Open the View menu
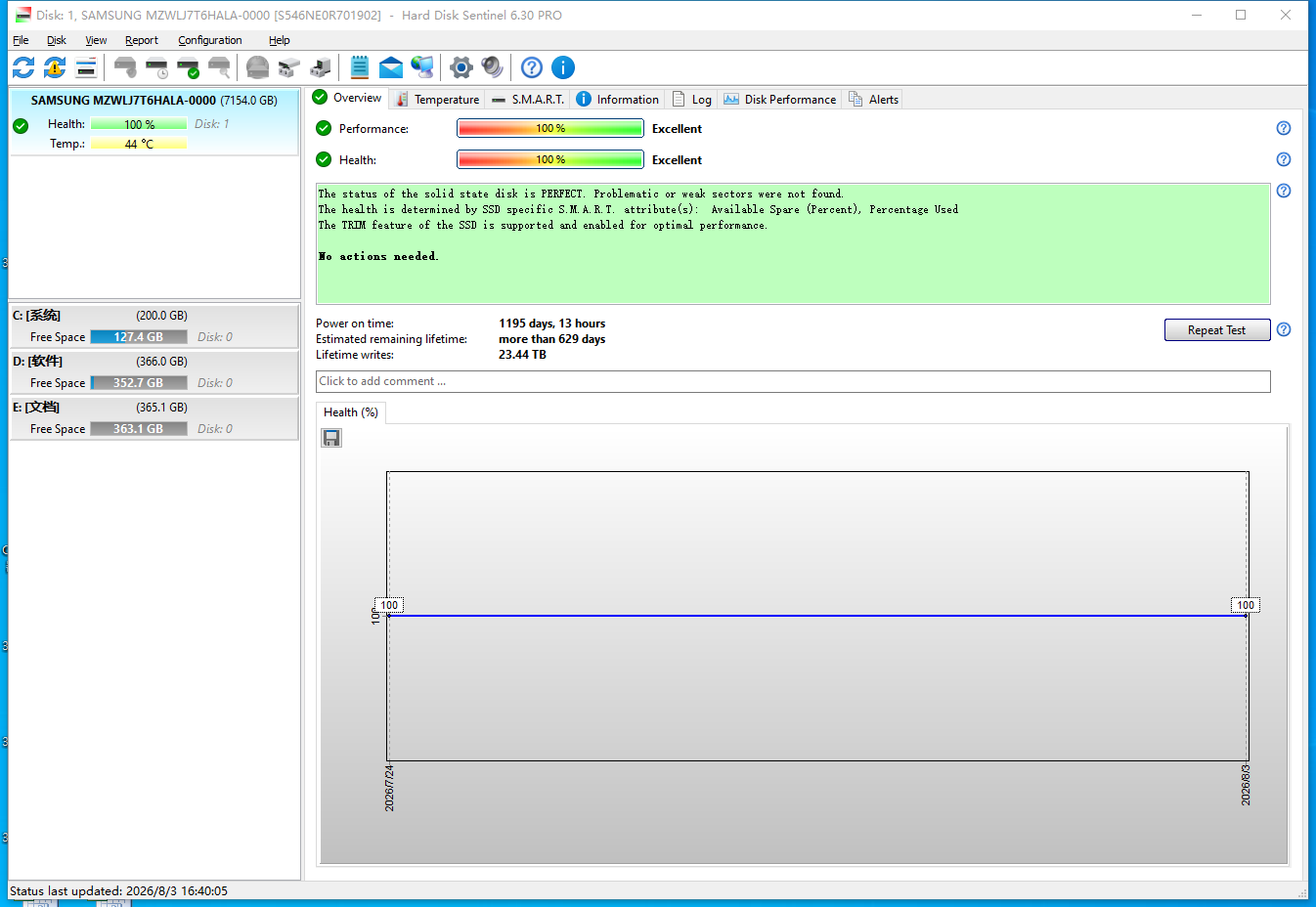 96,40
